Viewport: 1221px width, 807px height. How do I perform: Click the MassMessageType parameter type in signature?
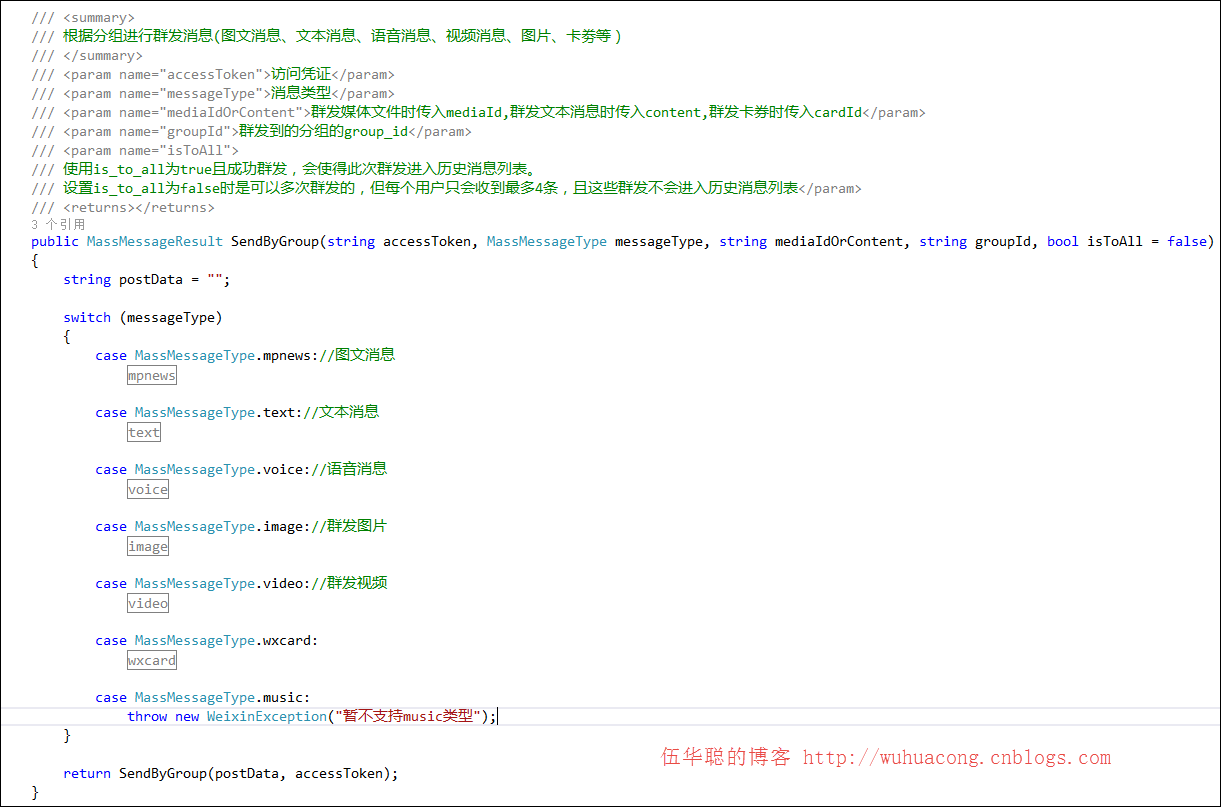[547, 242]
